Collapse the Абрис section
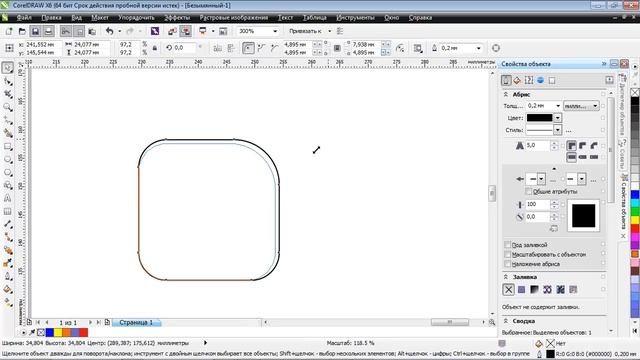 tap(506, 94)
